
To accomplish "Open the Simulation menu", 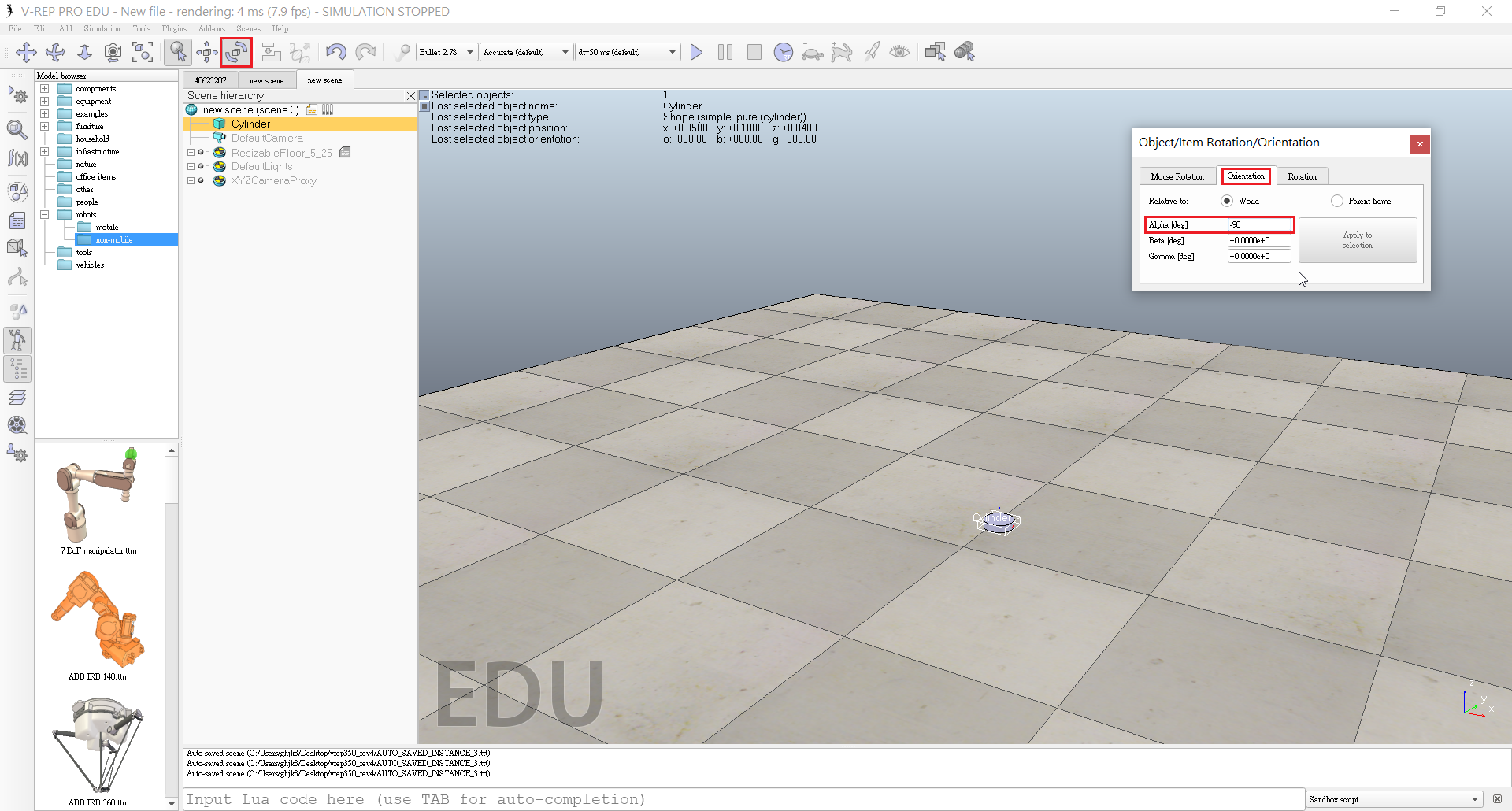I will pos(102,28).
